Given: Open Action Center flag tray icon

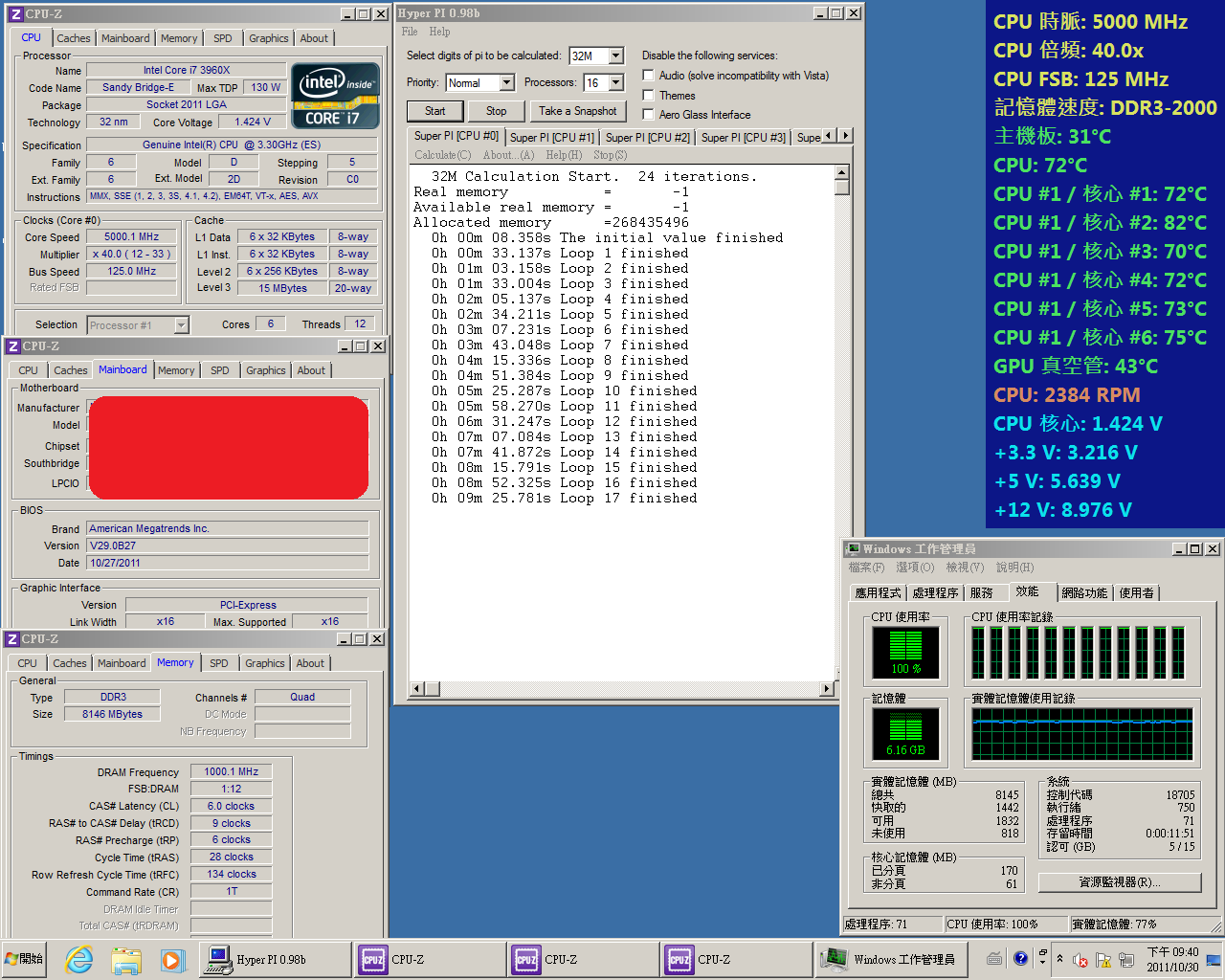Looking at the screenshot, I should pos(1102,960).
